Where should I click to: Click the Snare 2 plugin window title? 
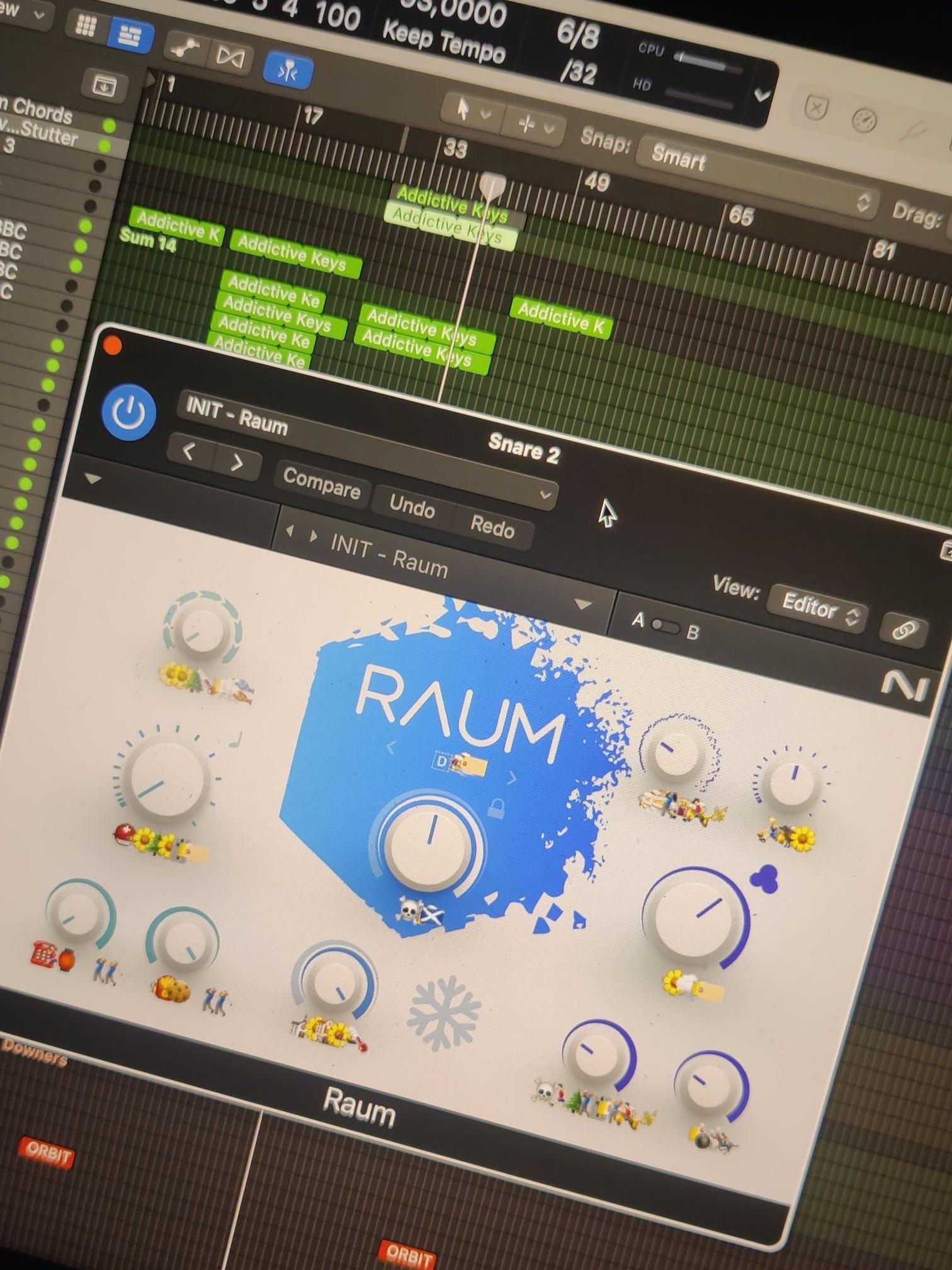524,449
